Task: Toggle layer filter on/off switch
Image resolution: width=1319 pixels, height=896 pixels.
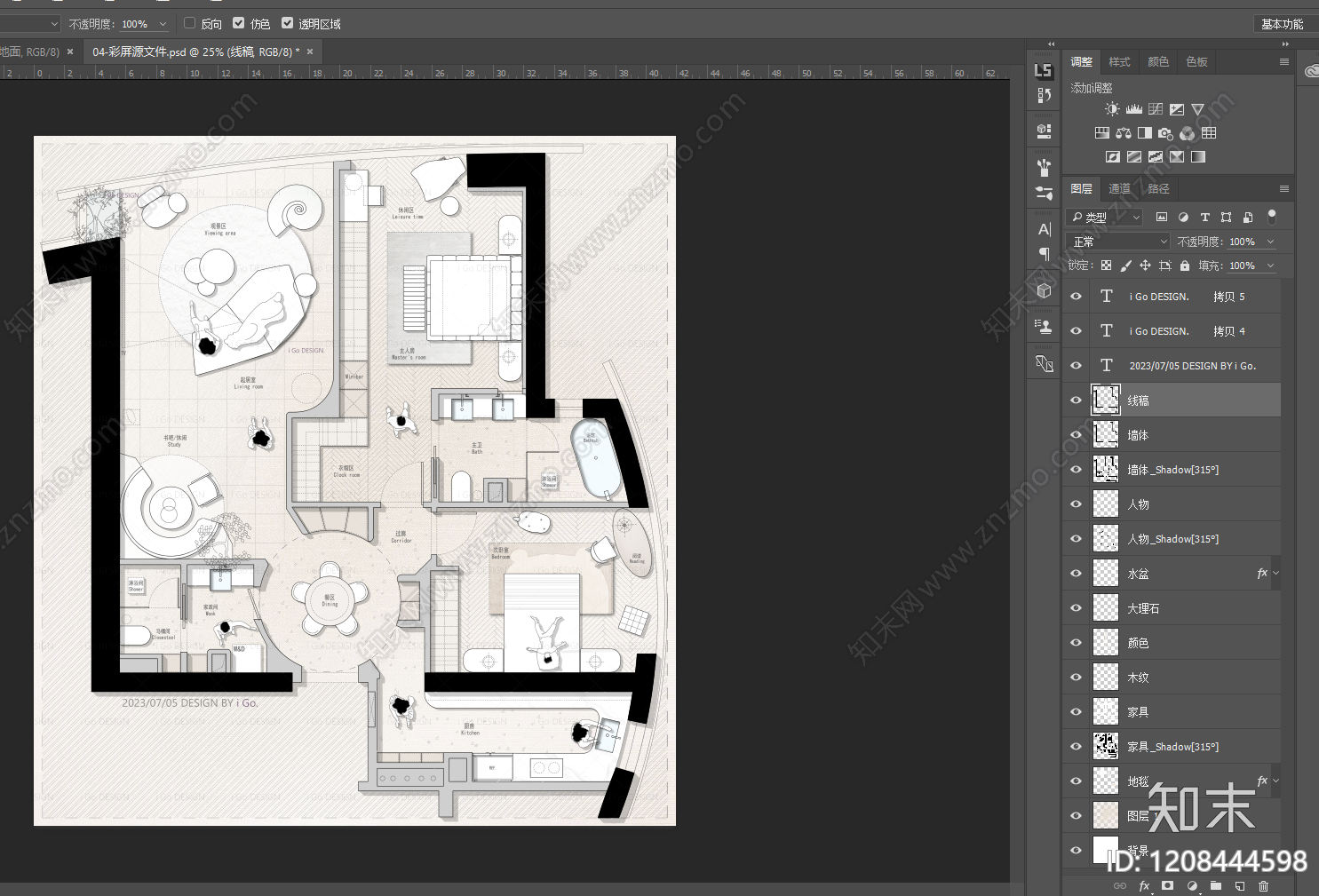Action: (1272, 216)
